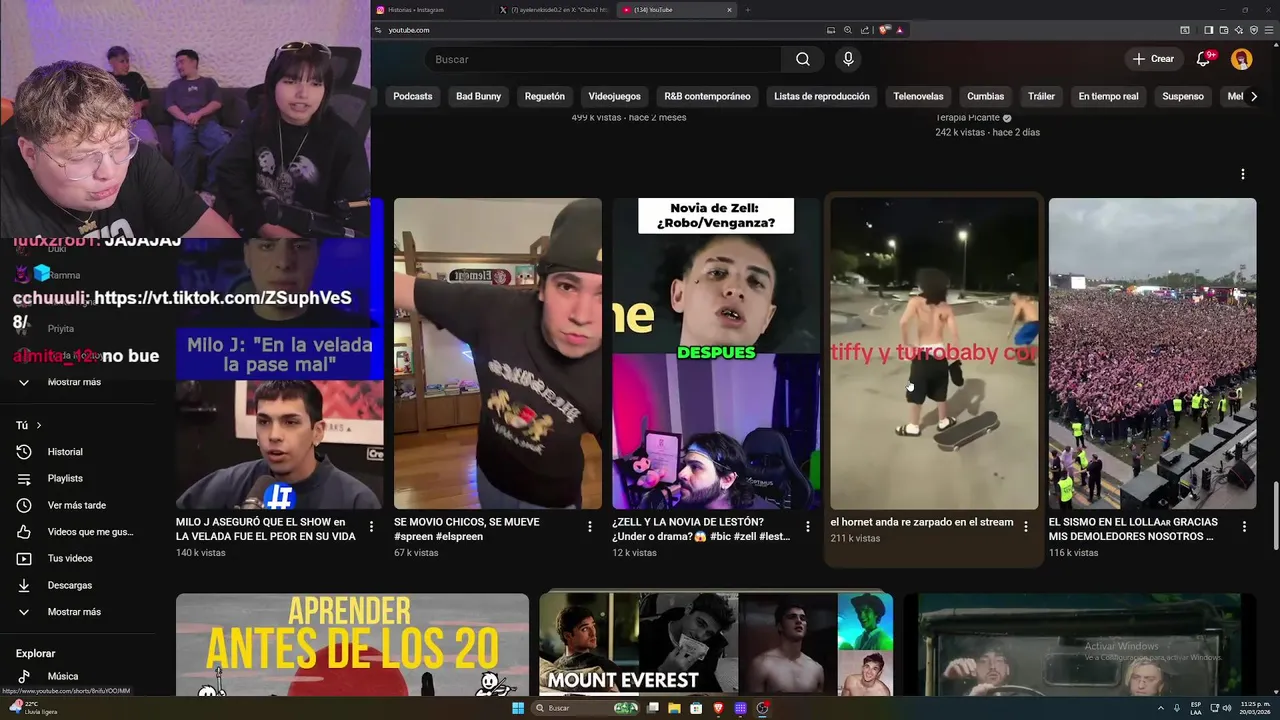Viewport: 1280px width, 720px height.
Task: Open title 'el hornet anda re zarpado en el stream'
Action: coord(922,522)
